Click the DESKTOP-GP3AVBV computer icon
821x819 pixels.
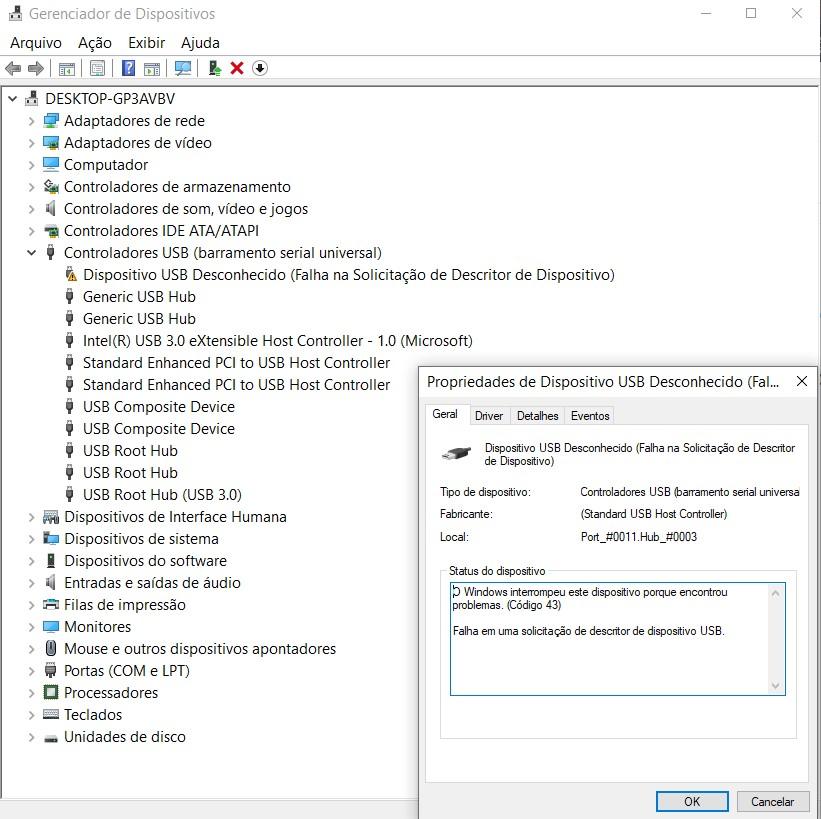click(x=32, y=98)
